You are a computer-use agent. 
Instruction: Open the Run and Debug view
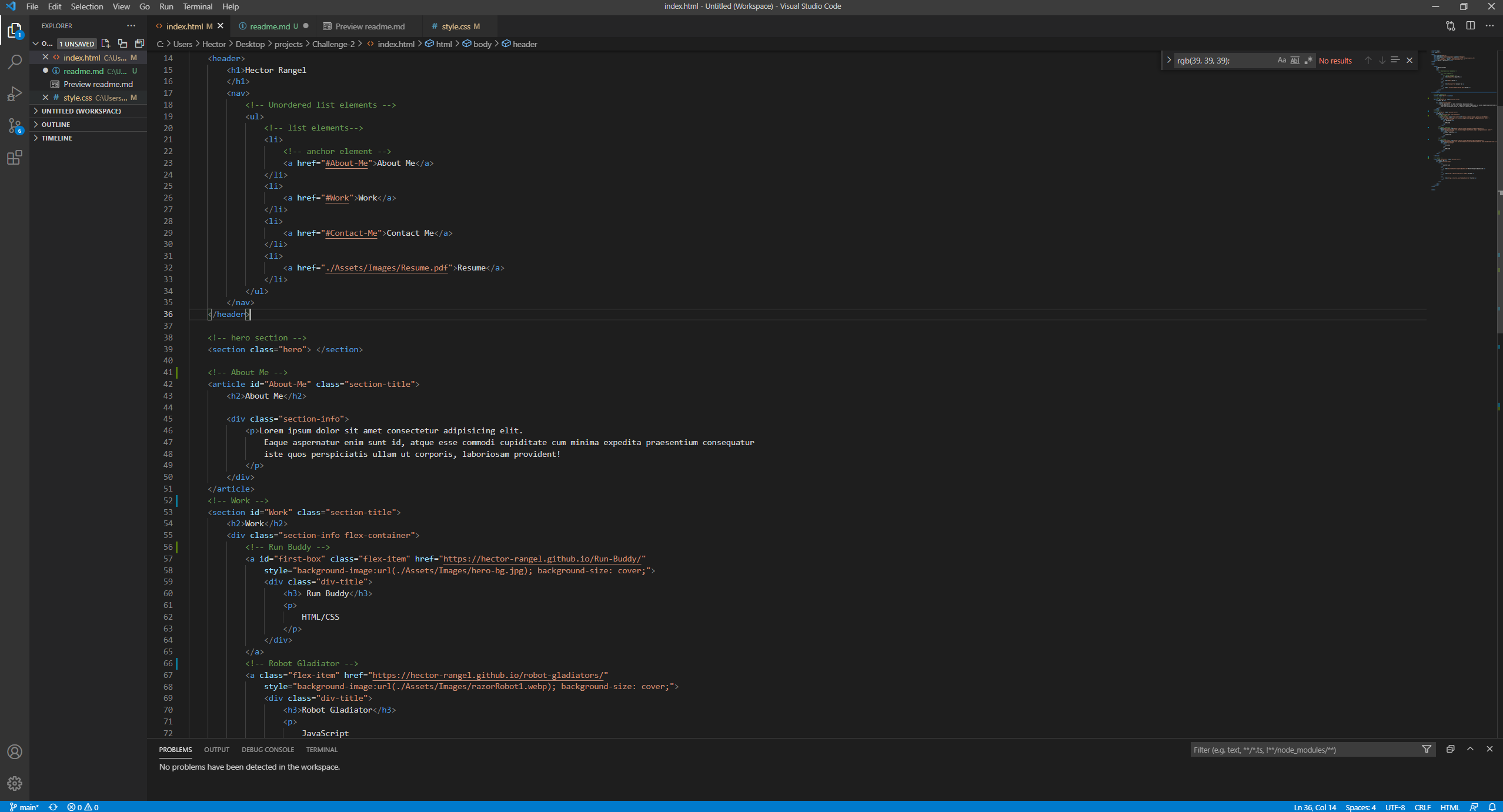click(x=14, y=93)
